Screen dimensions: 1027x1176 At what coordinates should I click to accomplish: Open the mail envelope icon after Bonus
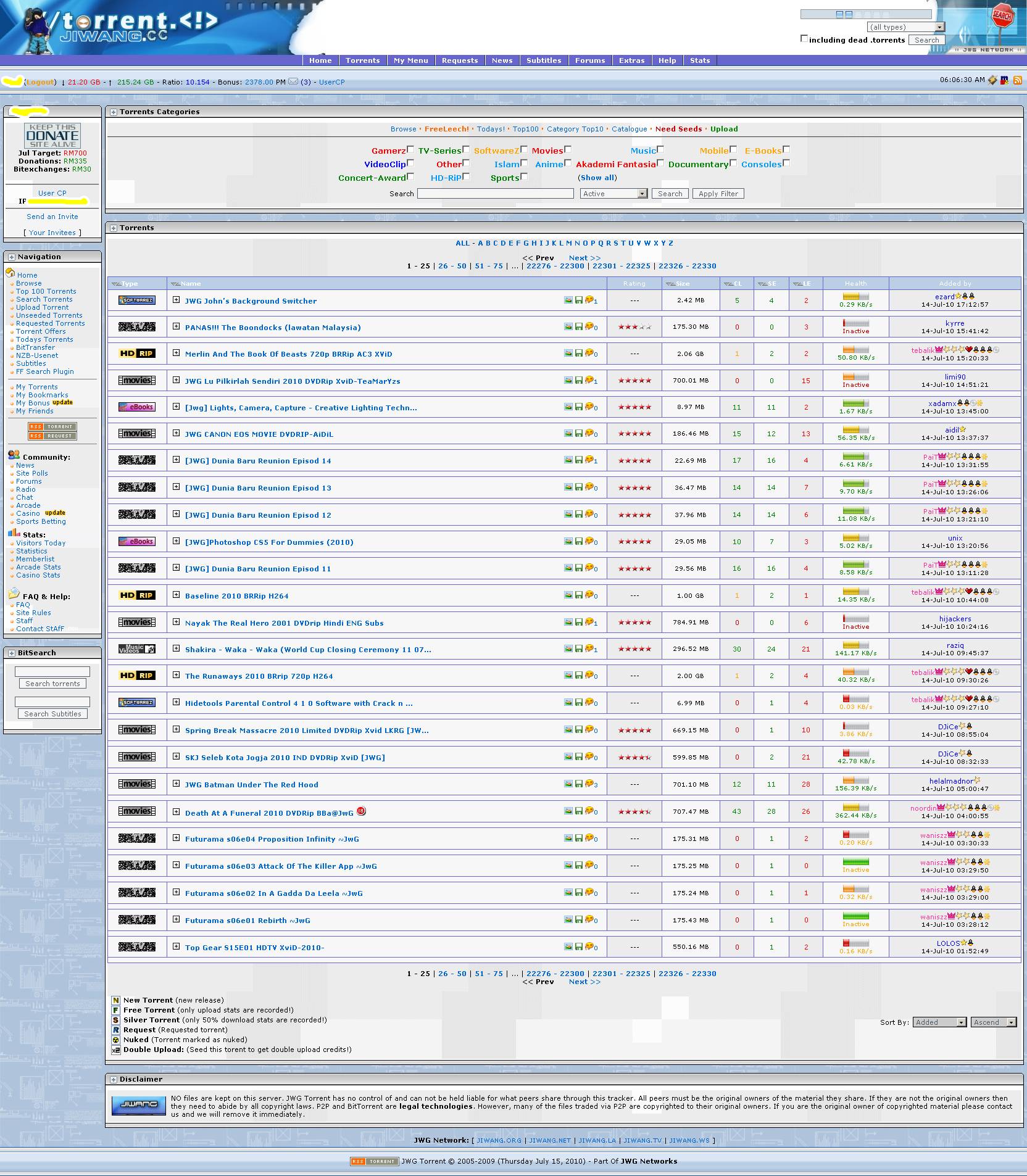point(293,81)
